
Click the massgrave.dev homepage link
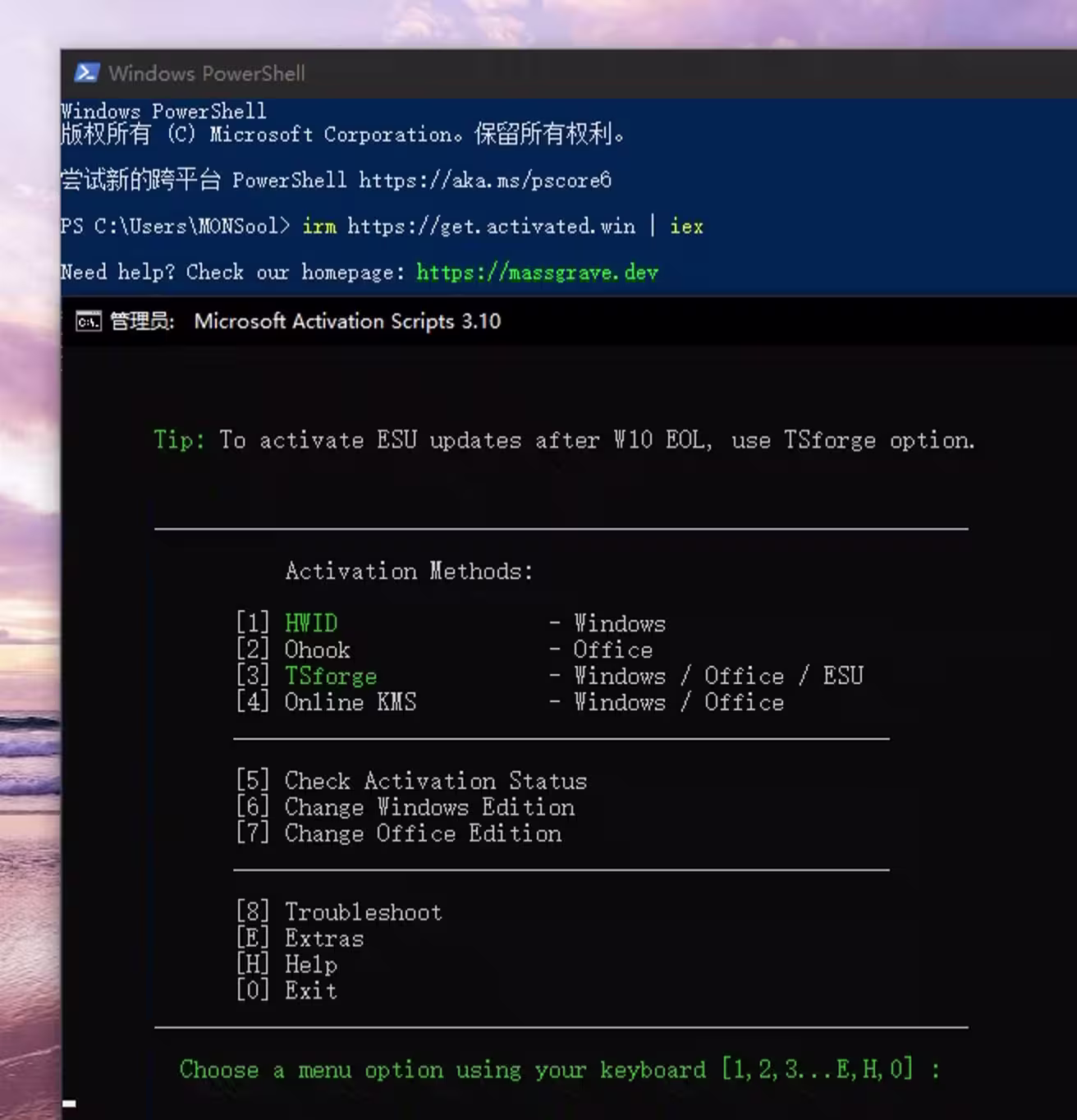(x=536, y=272)
